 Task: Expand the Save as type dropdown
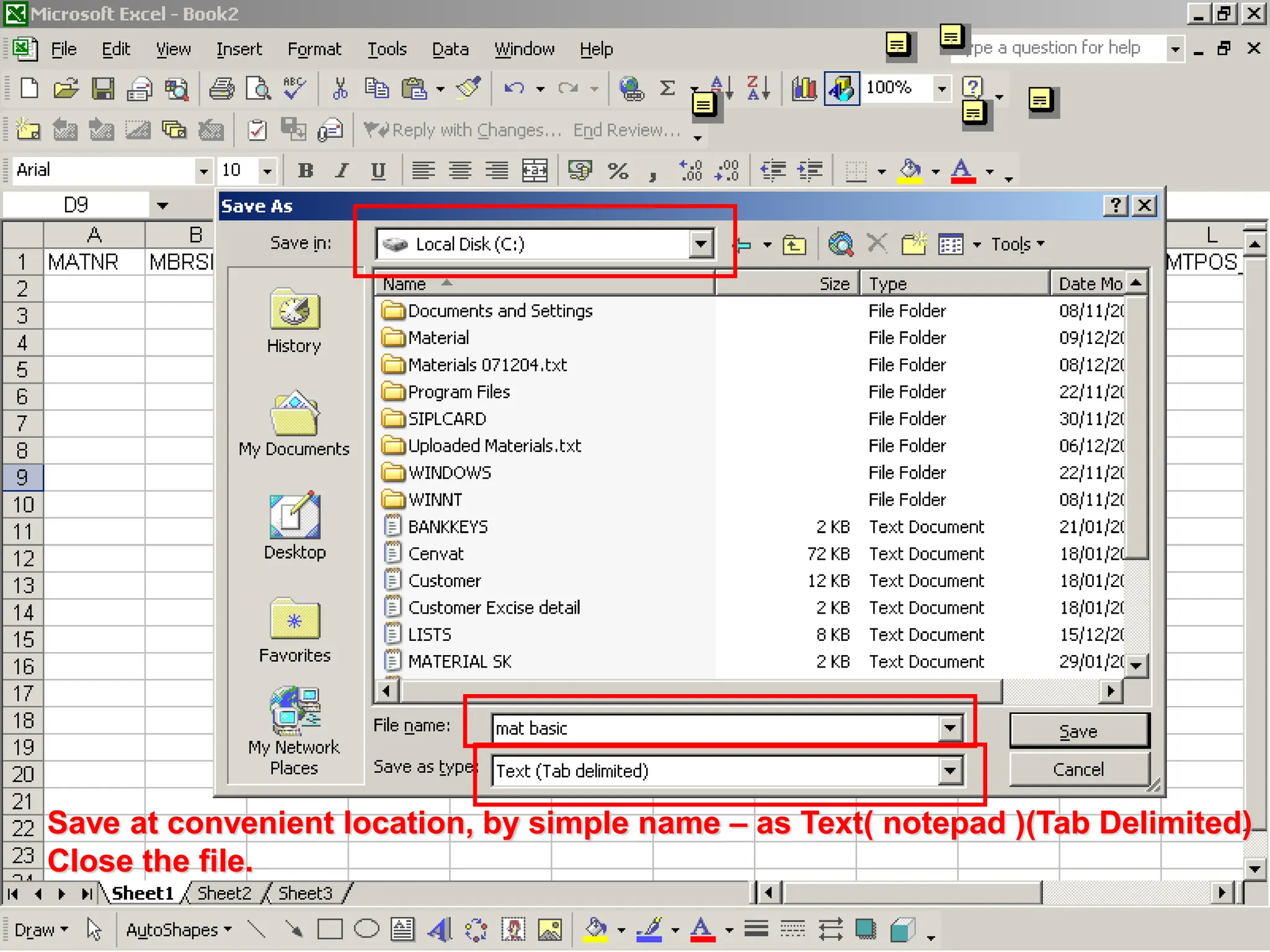click(950, 771)
